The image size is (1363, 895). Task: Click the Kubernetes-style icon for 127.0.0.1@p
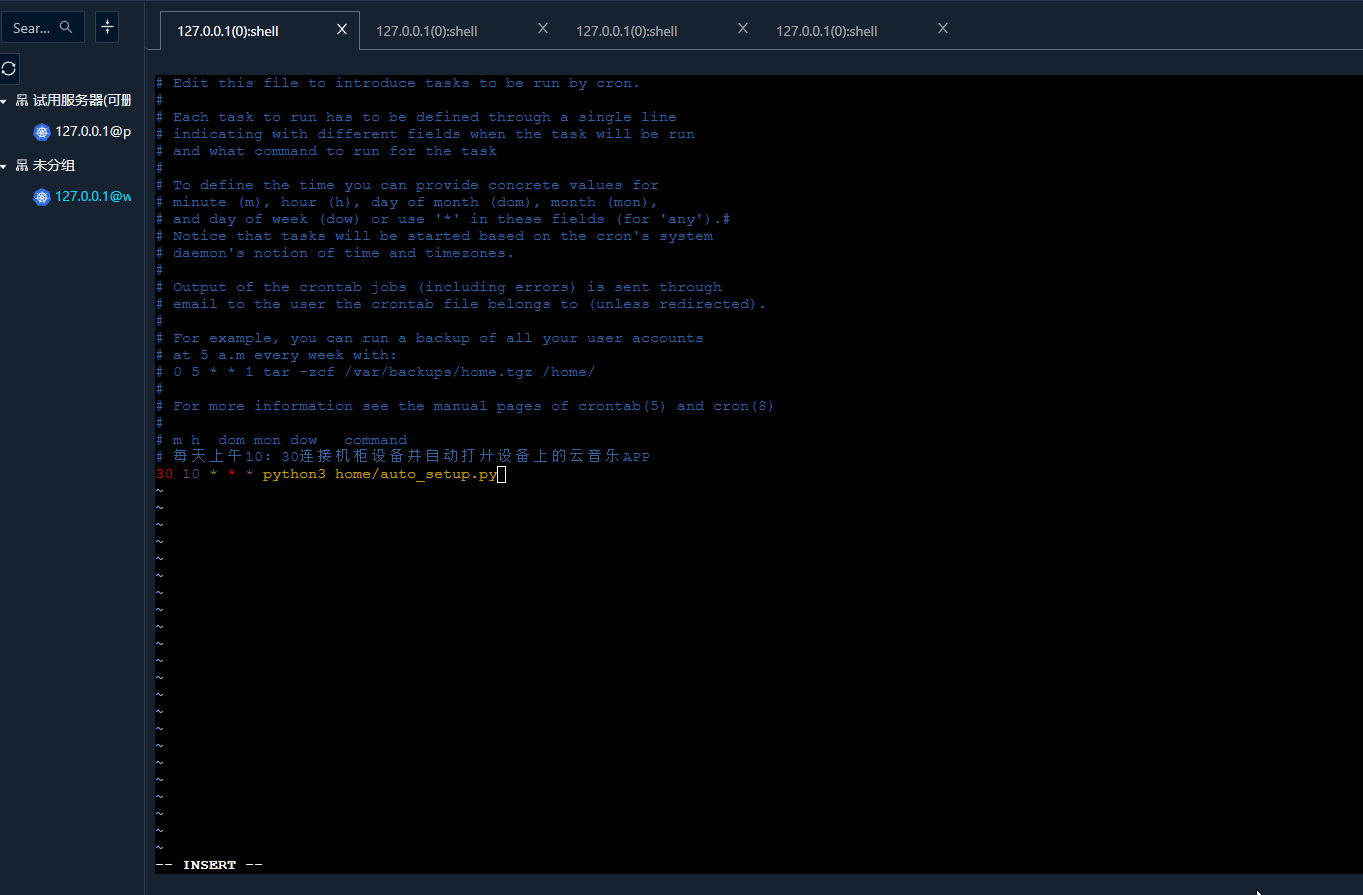pyautogui.click(x=41, y=131)
